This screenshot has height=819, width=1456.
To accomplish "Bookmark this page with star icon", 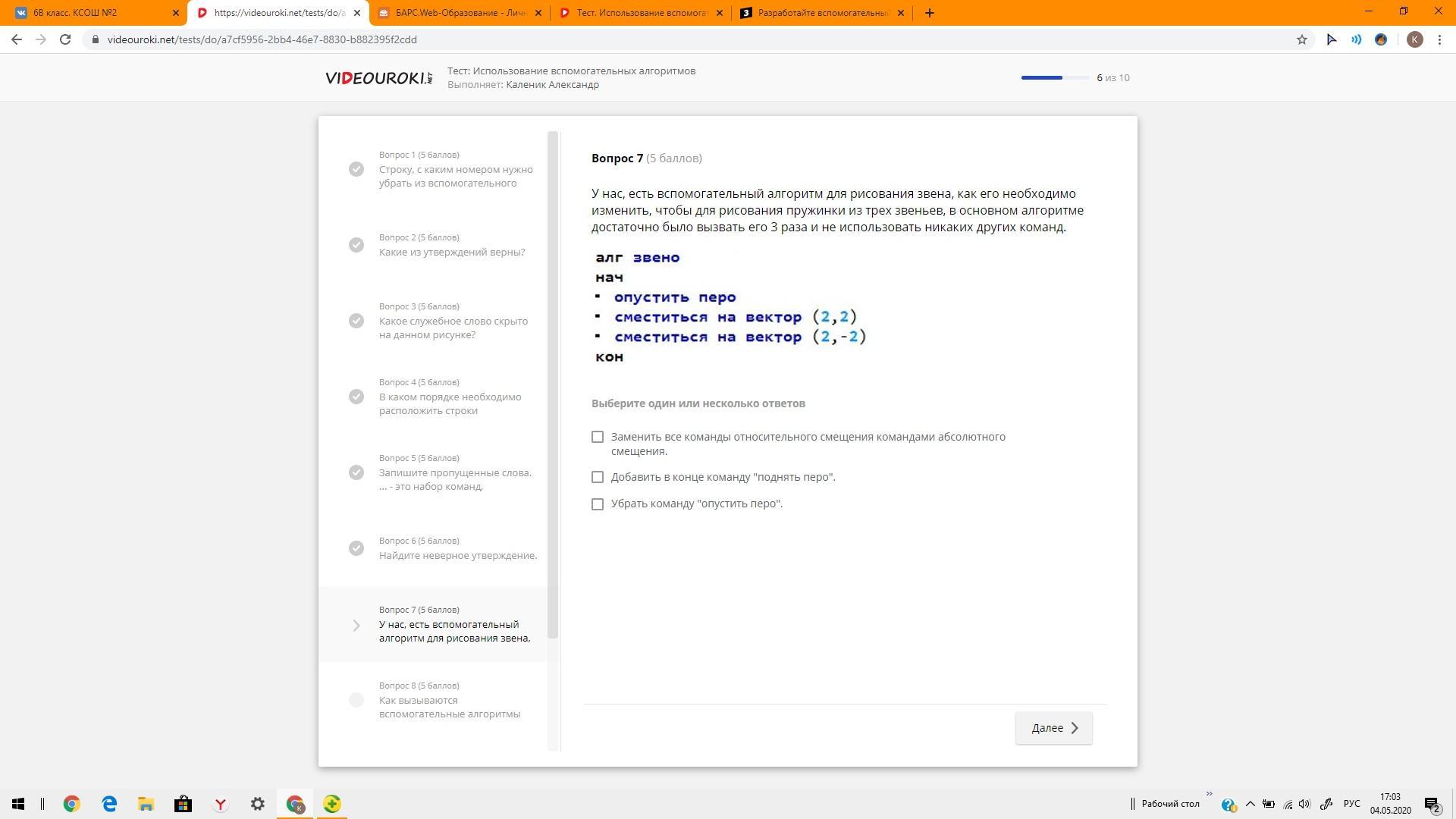I will pos(1301,39).
